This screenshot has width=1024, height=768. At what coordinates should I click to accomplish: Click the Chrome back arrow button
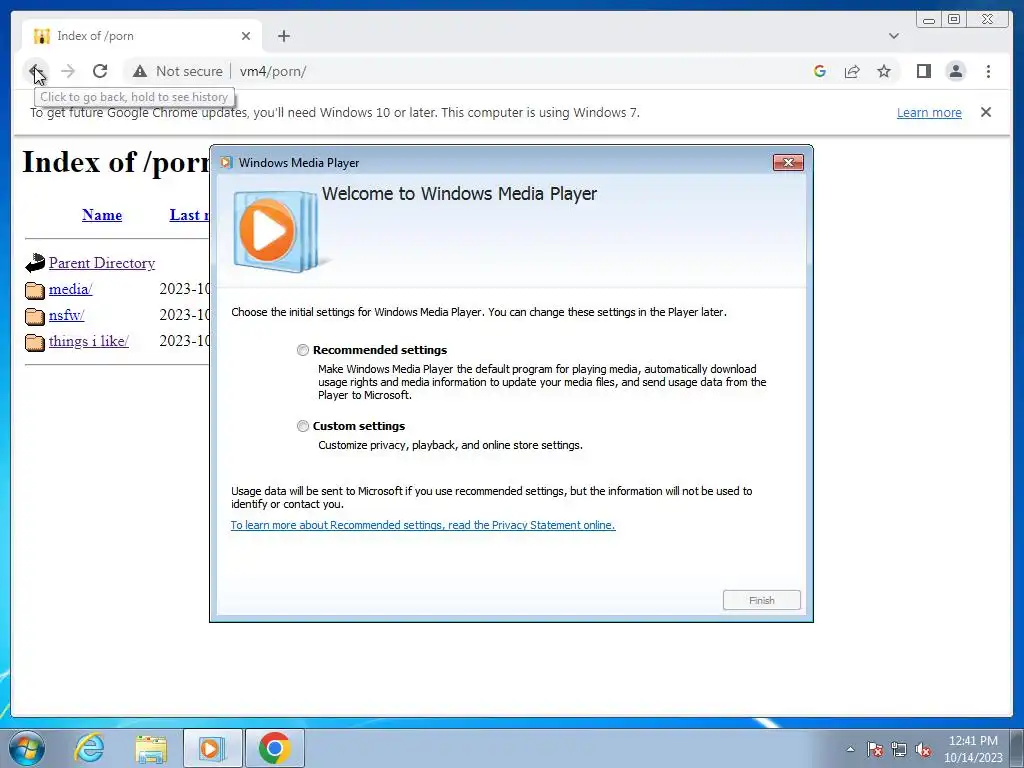[x=36, y=71]
